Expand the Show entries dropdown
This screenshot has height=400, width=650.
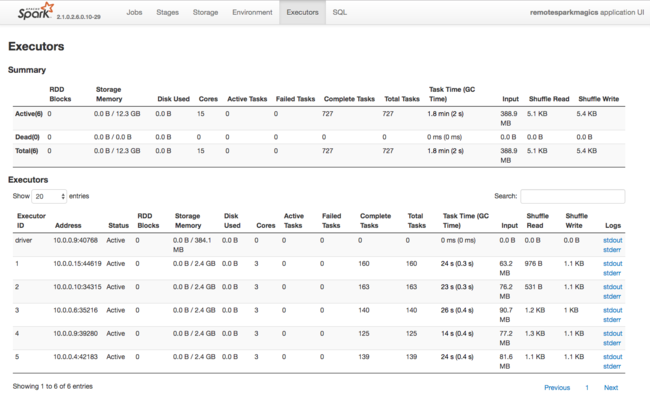click(49, 196)
